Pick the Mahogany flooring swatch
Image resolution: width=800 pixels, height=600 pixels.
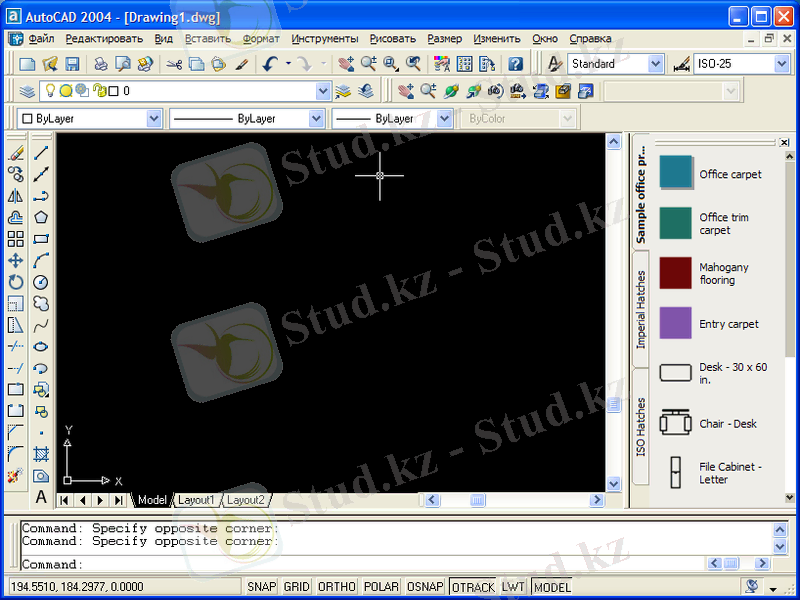coord(675,274)
